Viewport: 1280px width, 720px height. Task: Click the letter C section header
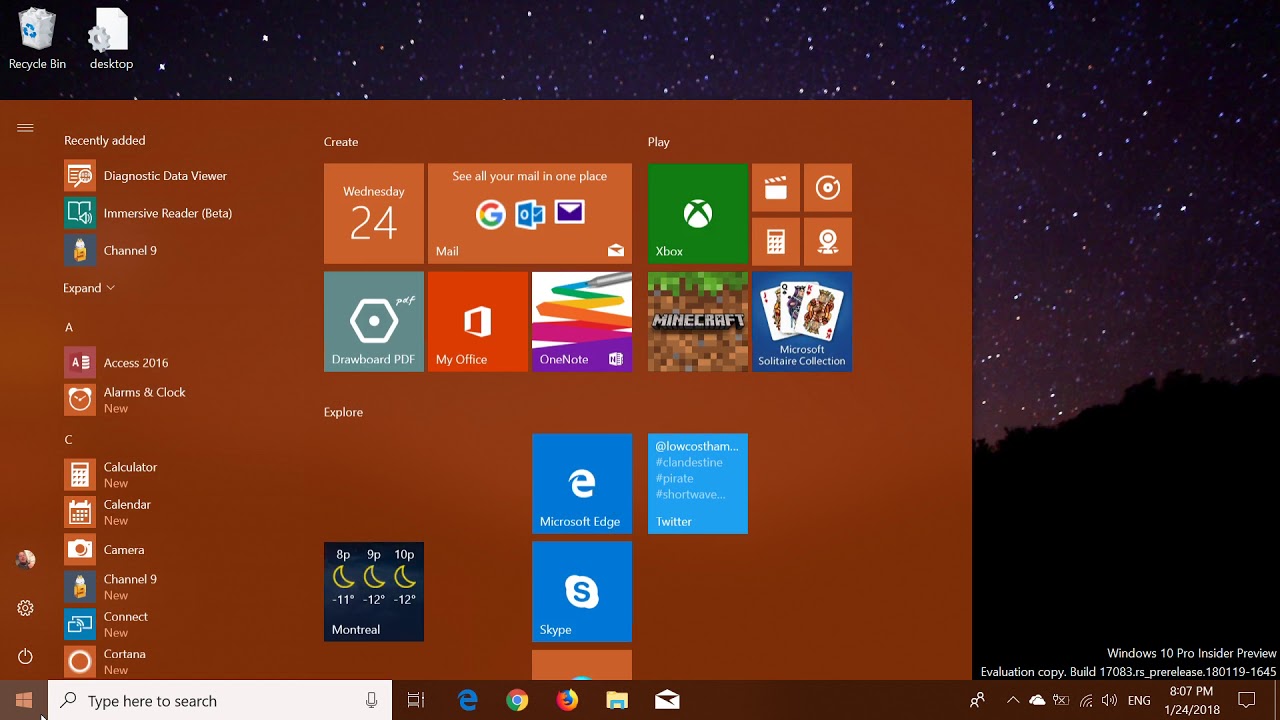69,440
